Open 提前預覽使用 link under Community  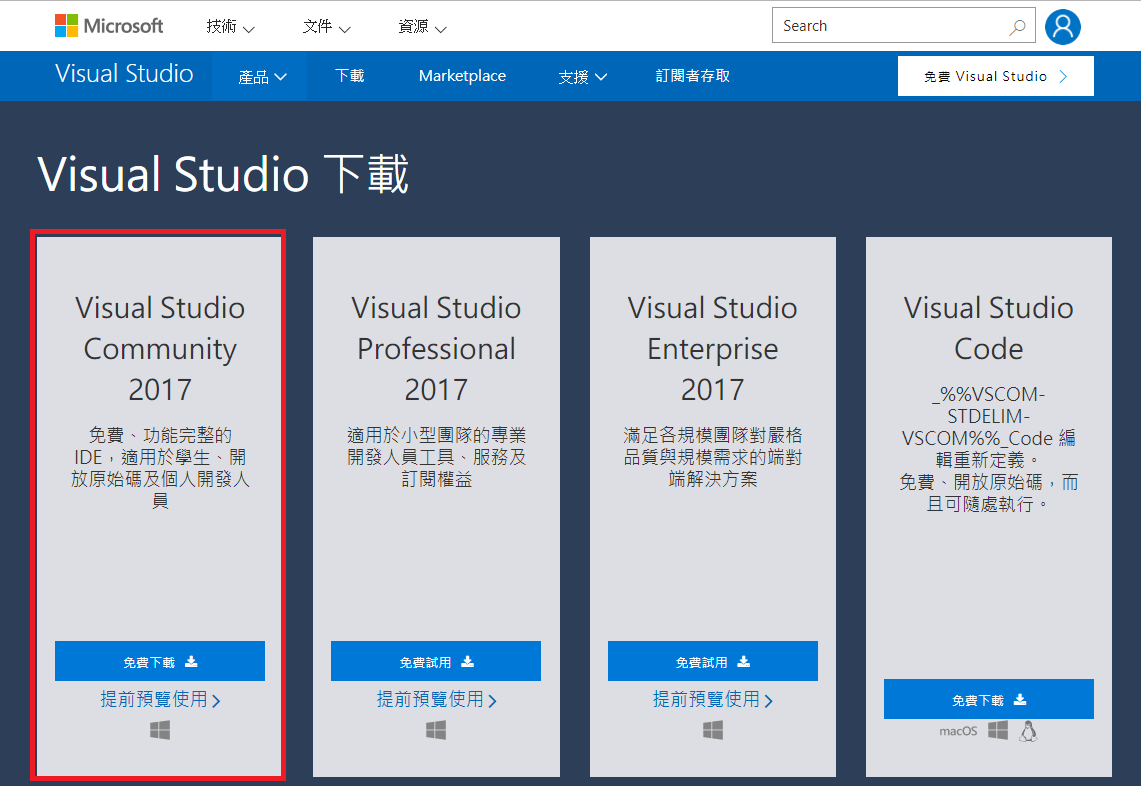[160, 699]
